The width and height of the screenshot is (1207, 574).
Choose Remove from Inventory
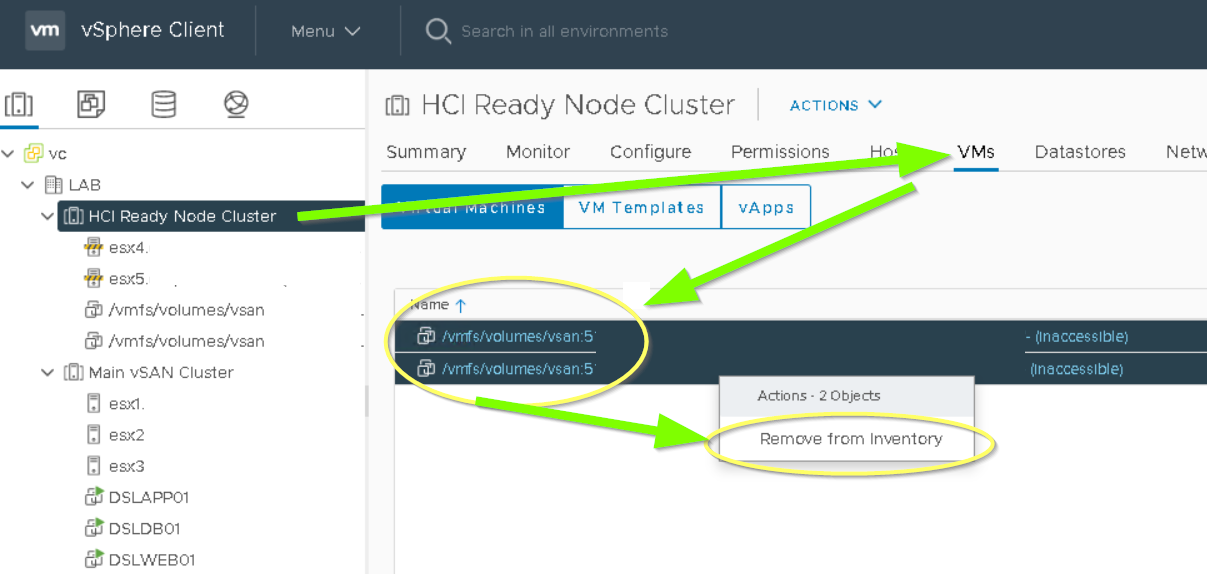click(x=851, y=439)
